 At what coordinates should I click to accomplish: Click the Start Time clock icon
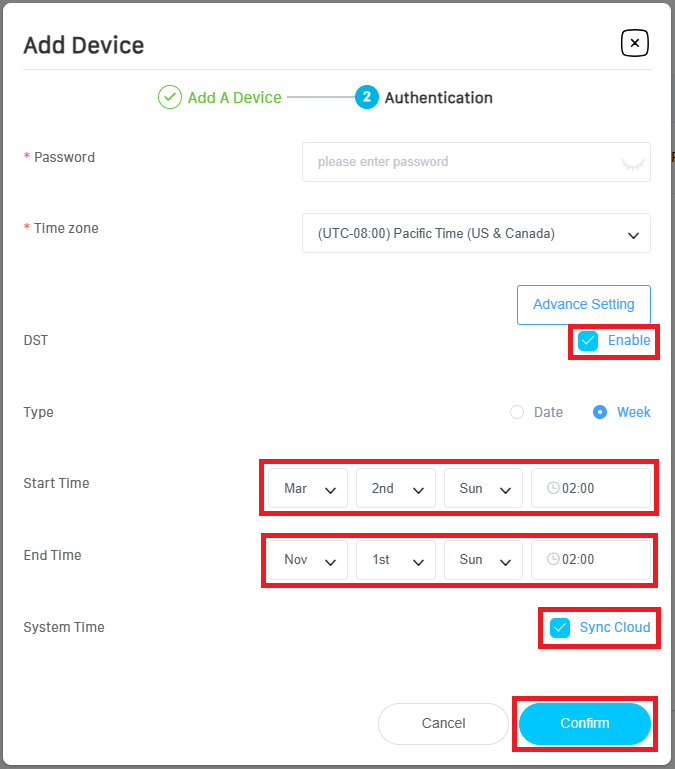(554, 489)
